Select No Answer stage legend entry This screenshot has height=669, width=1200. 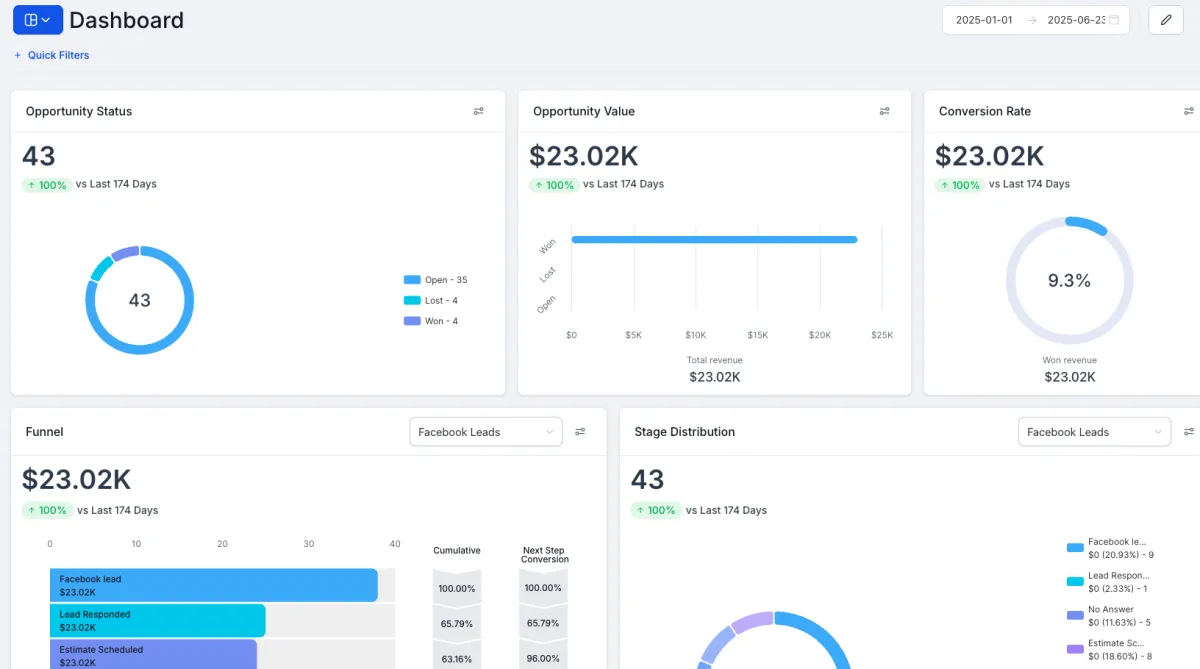(1109, 616)
